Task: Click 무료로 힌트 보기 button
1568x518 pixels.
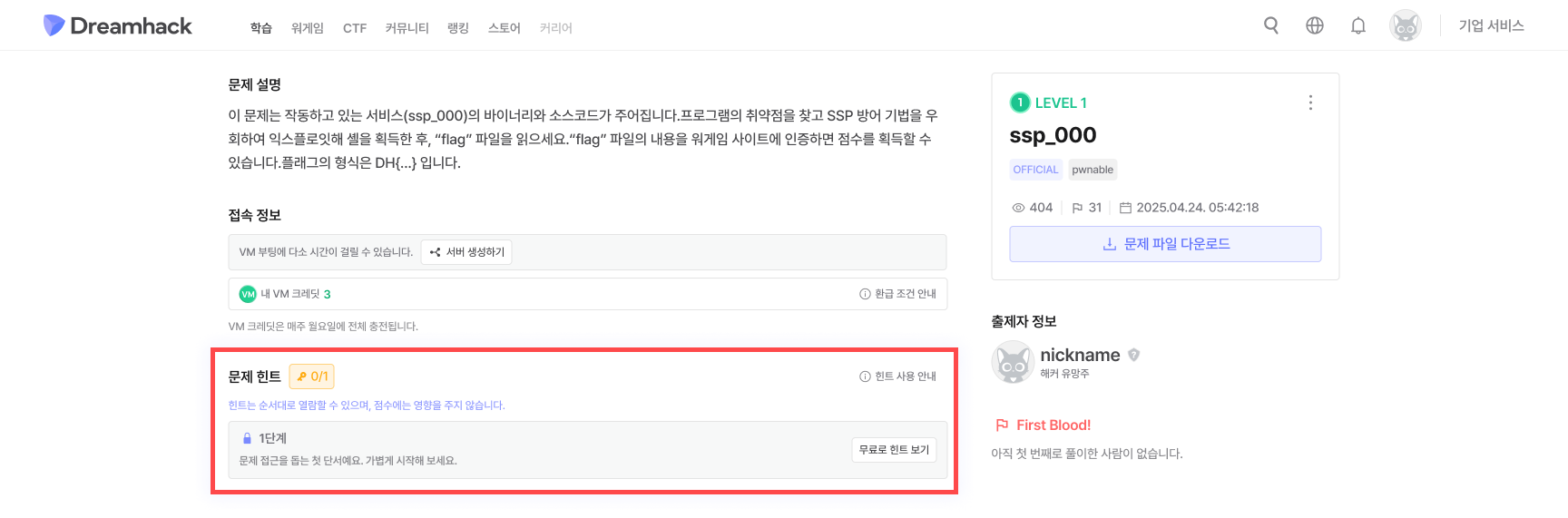Action: pyautogui.click(x=894, y=450)
